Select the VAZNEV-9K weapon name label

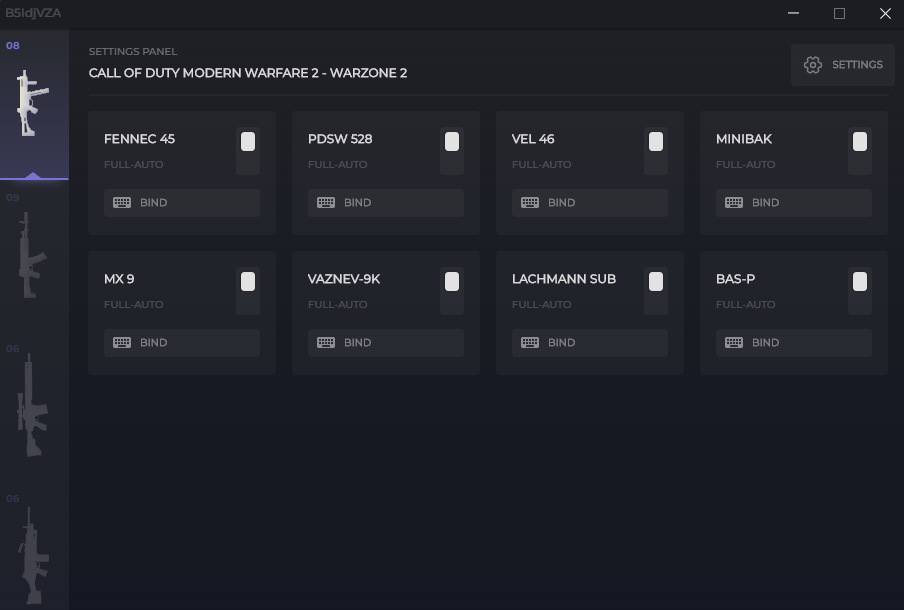(x=344, y=279)
